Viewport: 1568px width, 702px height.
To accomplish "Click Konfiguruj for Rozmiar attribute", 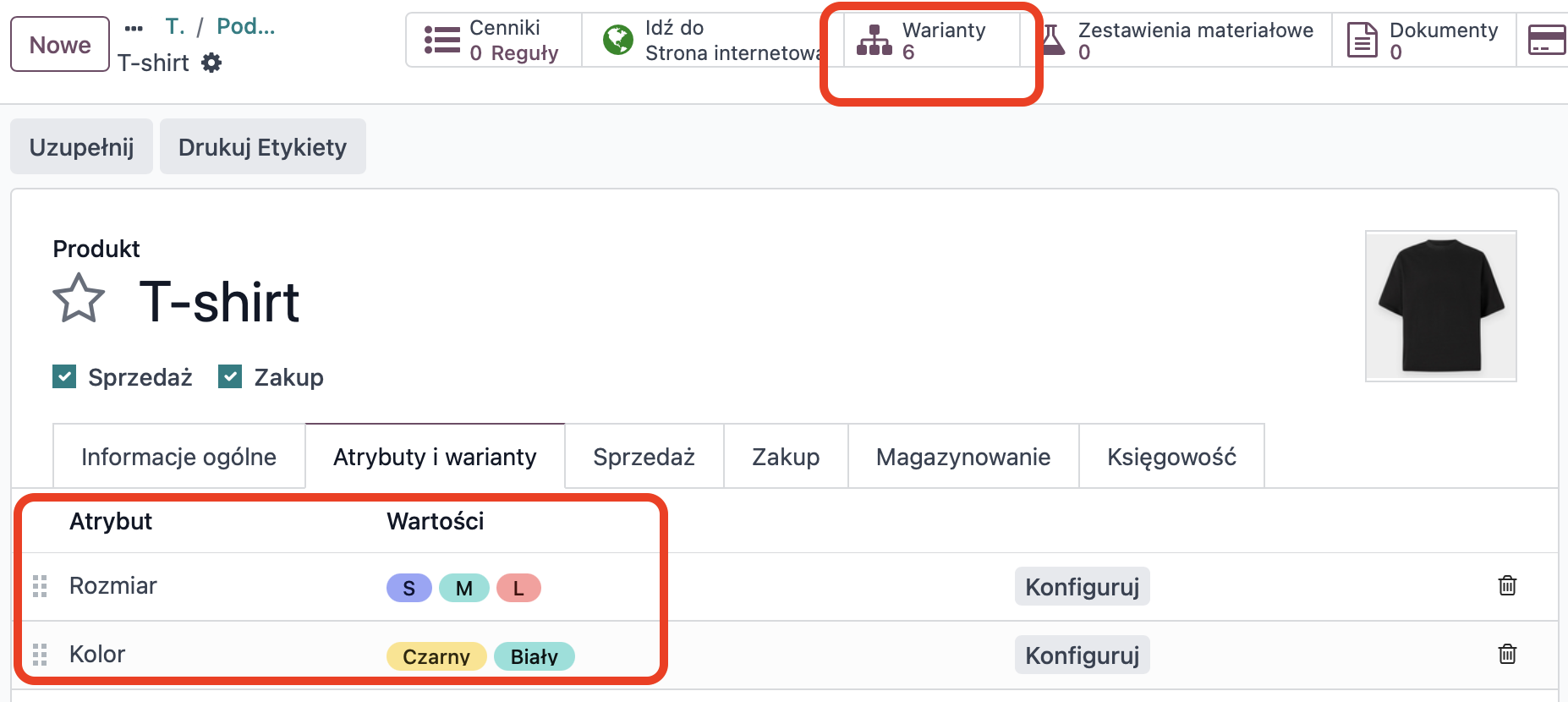I will click(x=1082, y=587).
